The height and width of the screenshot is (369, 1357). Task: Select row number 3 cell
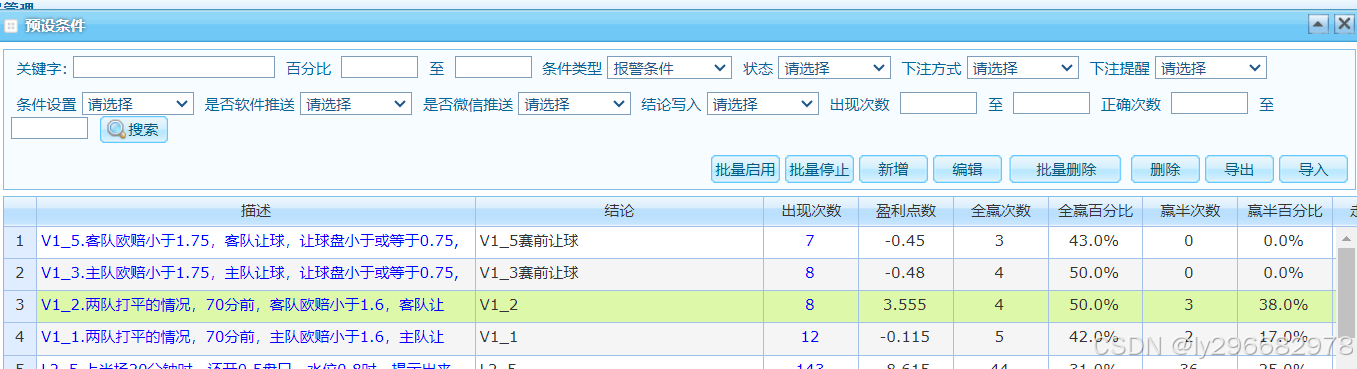click(20, 305)
